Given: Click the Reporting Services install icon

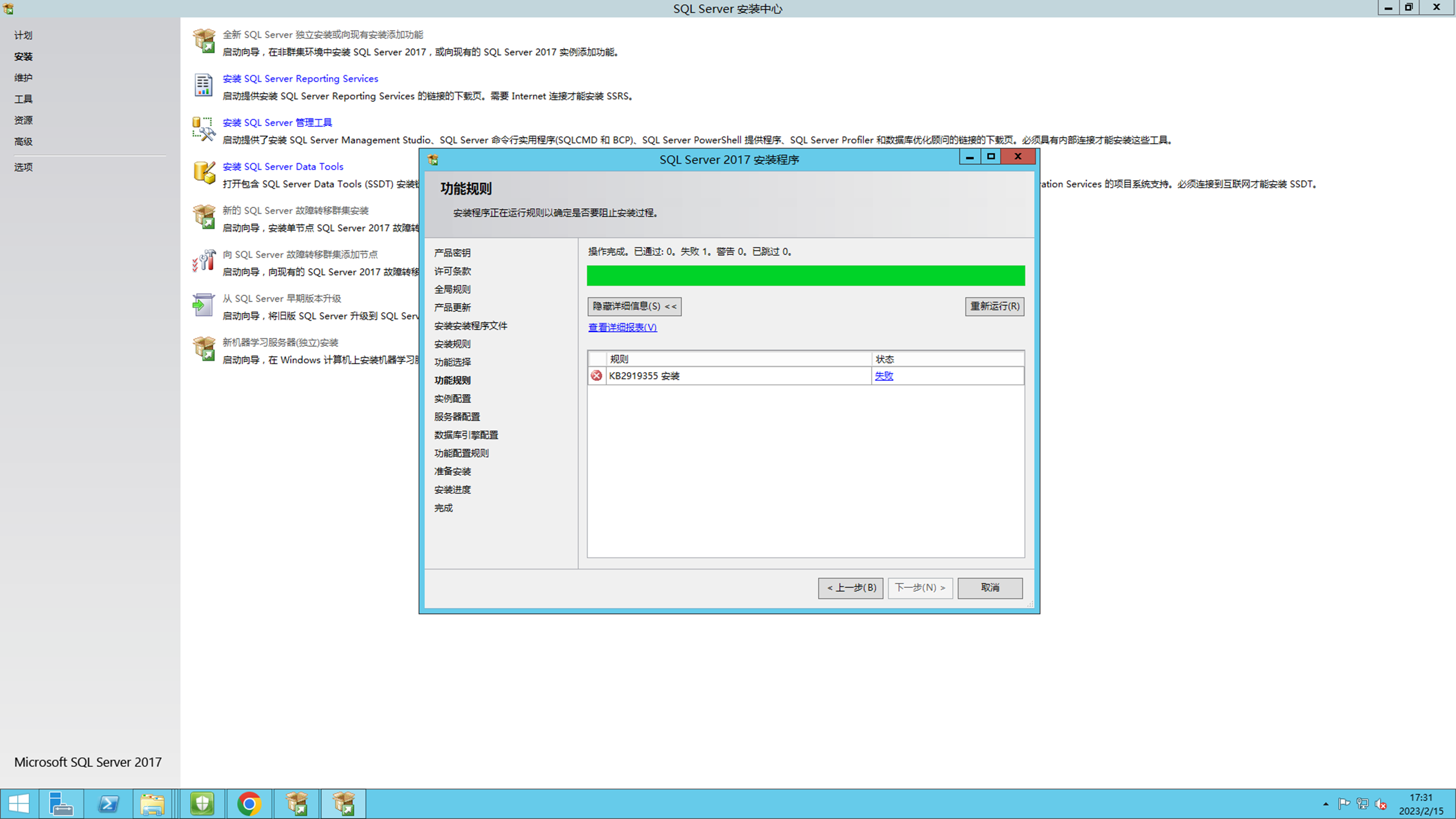Looking at the screenshot, I should pyautogui.click(x=203, y=85).
